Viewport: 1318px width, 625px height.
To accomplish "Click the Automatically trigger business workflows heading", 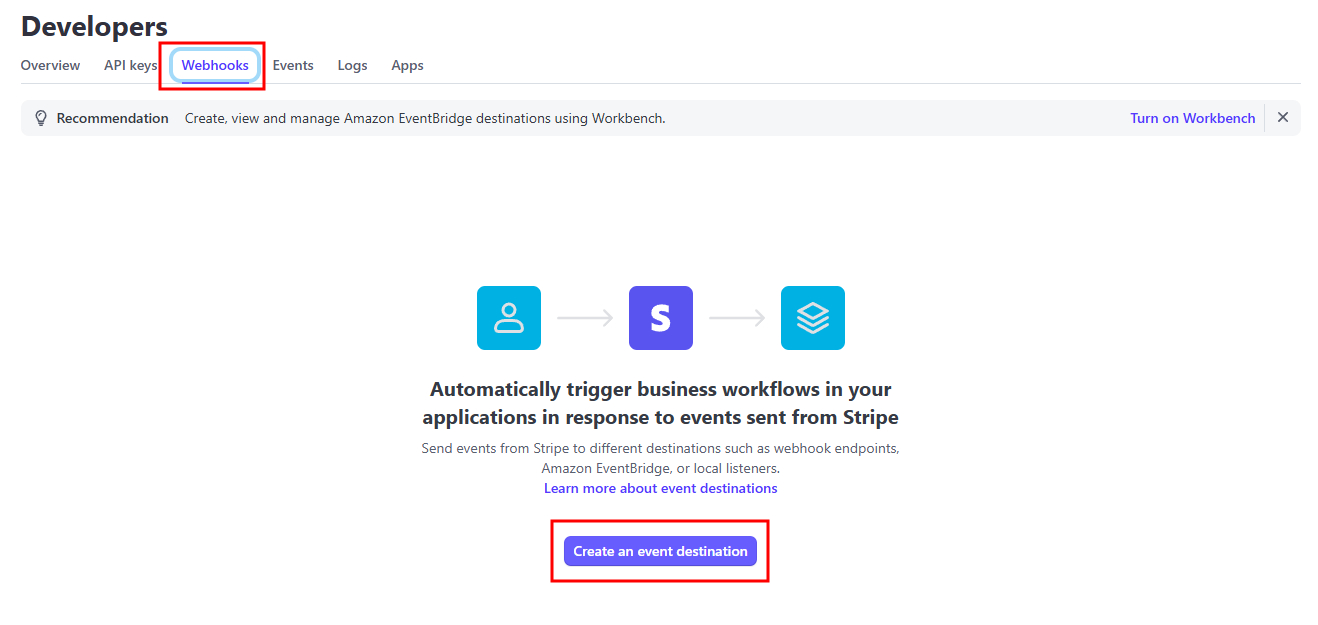I will tap(660, 403).
